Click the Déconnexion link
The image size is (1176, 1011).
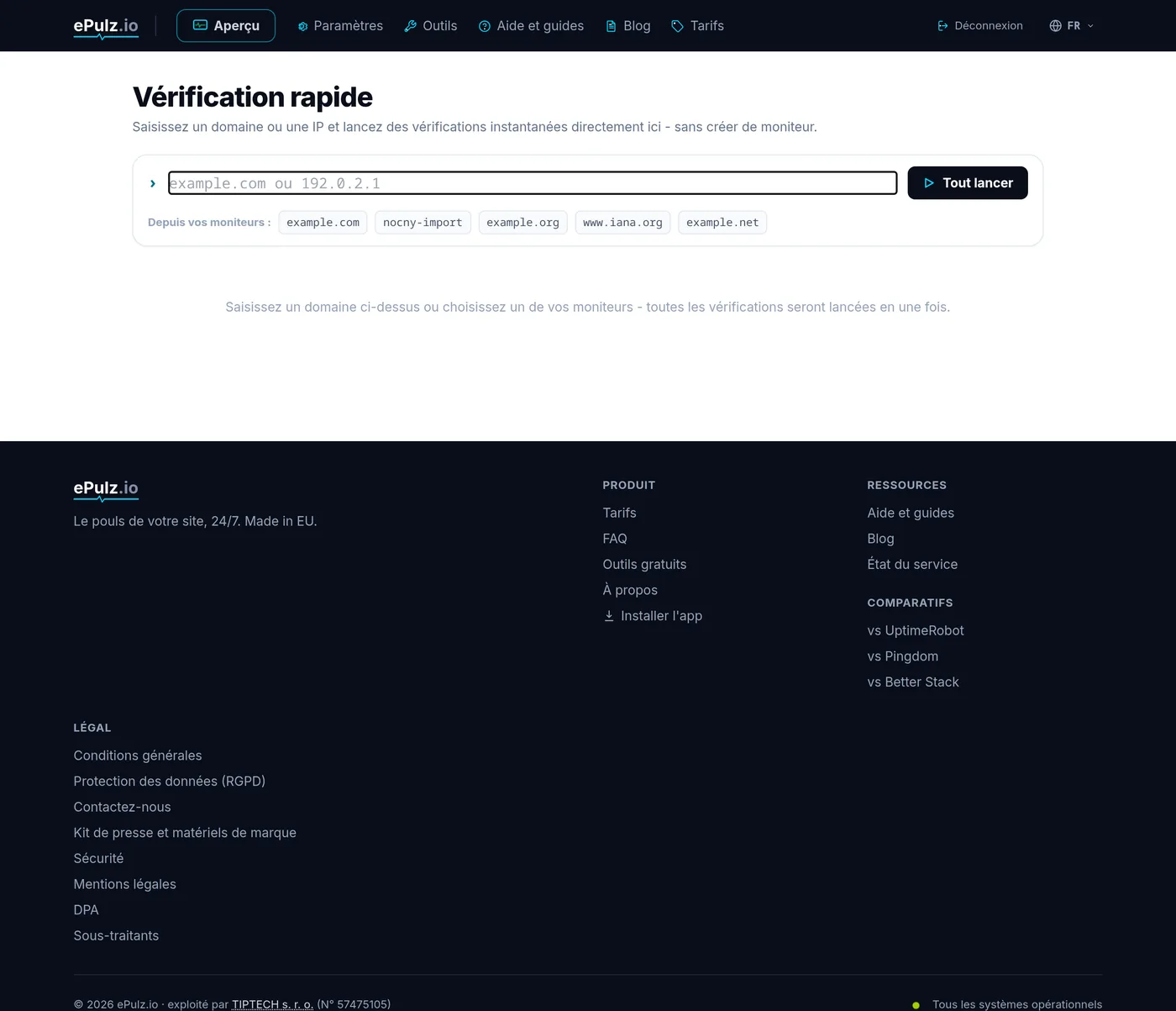click(x=980, y=26)
